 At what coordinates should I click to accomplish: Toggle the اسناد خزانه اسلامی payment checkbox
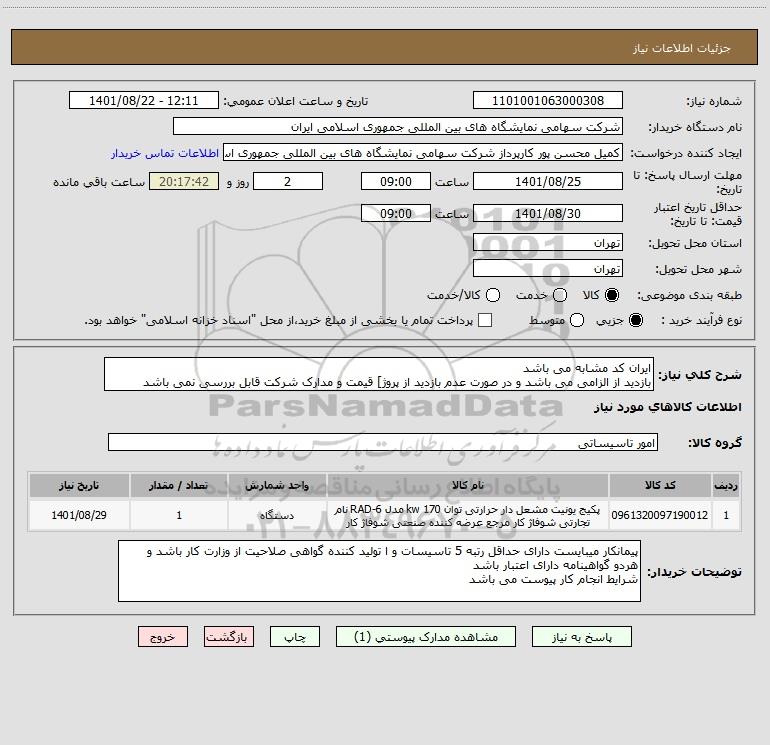485,320
